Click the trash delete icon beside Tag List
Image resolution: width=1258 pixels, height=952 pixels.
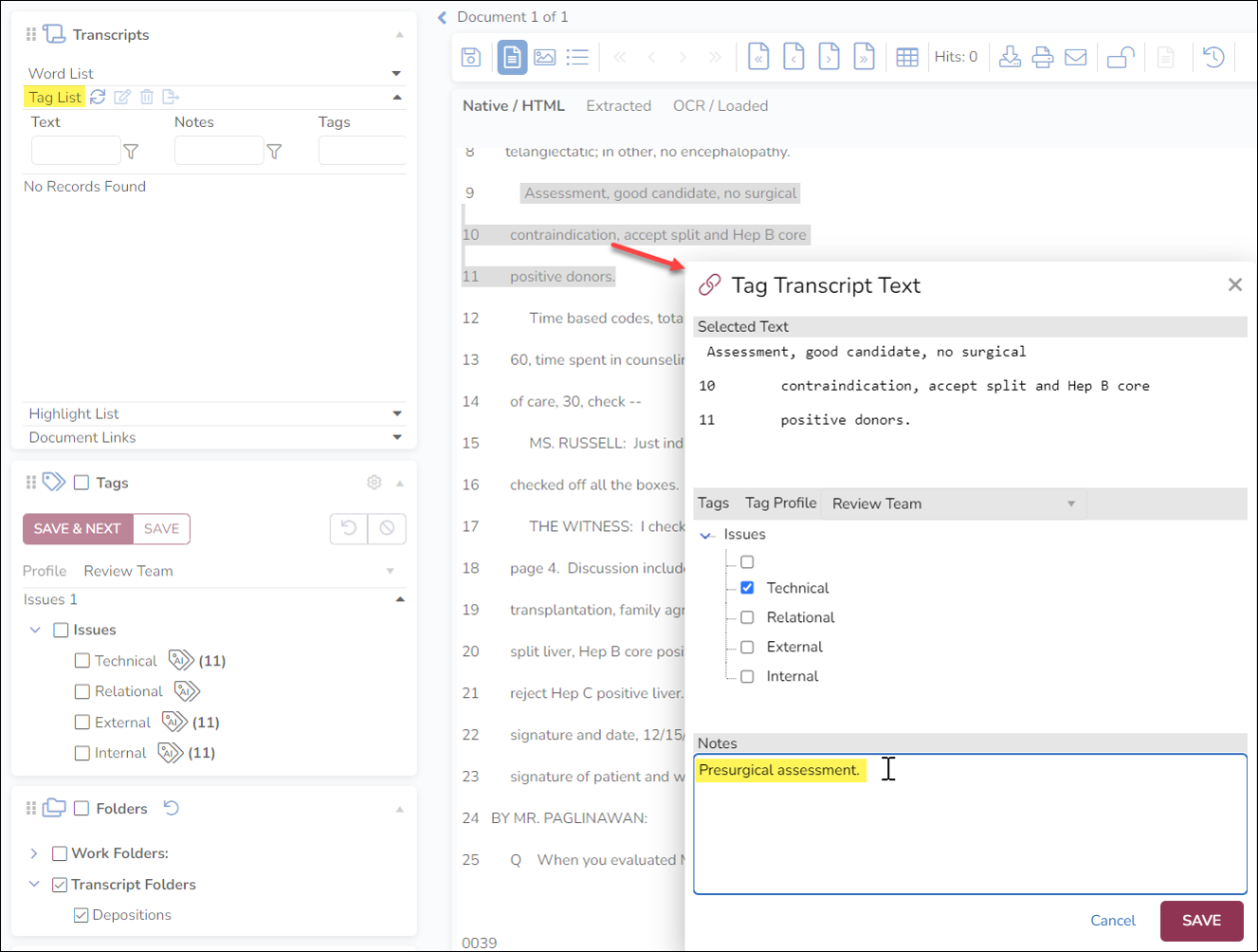(x=147, y=97)
